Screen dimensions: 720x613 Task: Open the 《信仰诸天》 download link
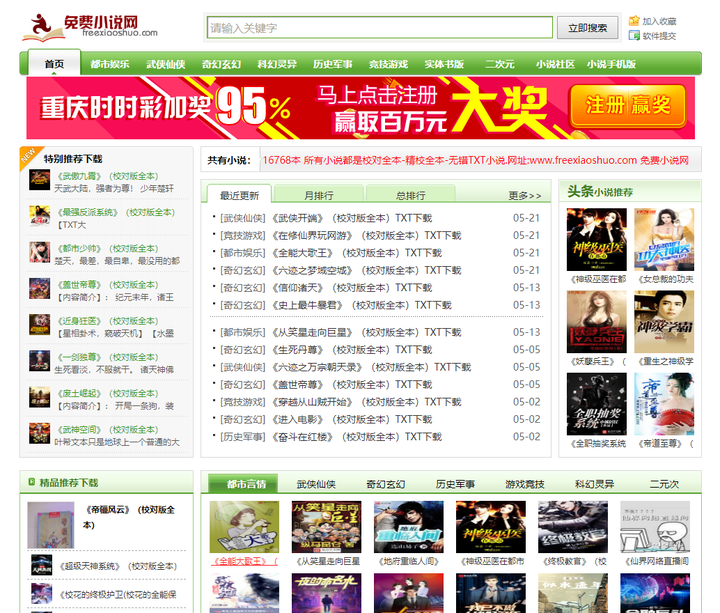[x=352, y=288]
